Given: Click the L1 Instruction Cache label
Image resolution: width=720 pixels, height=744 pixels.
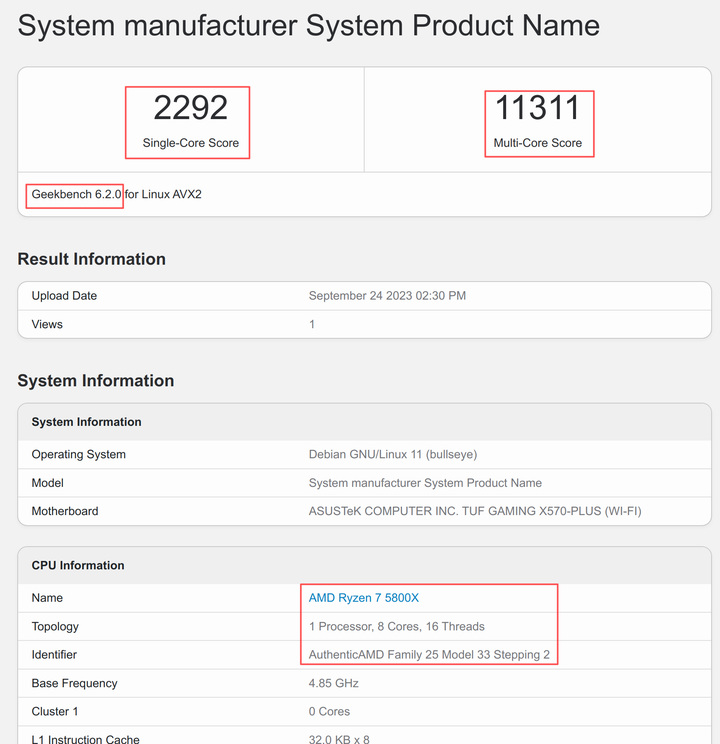Looking at the screenshot, I should pos(85,739).
